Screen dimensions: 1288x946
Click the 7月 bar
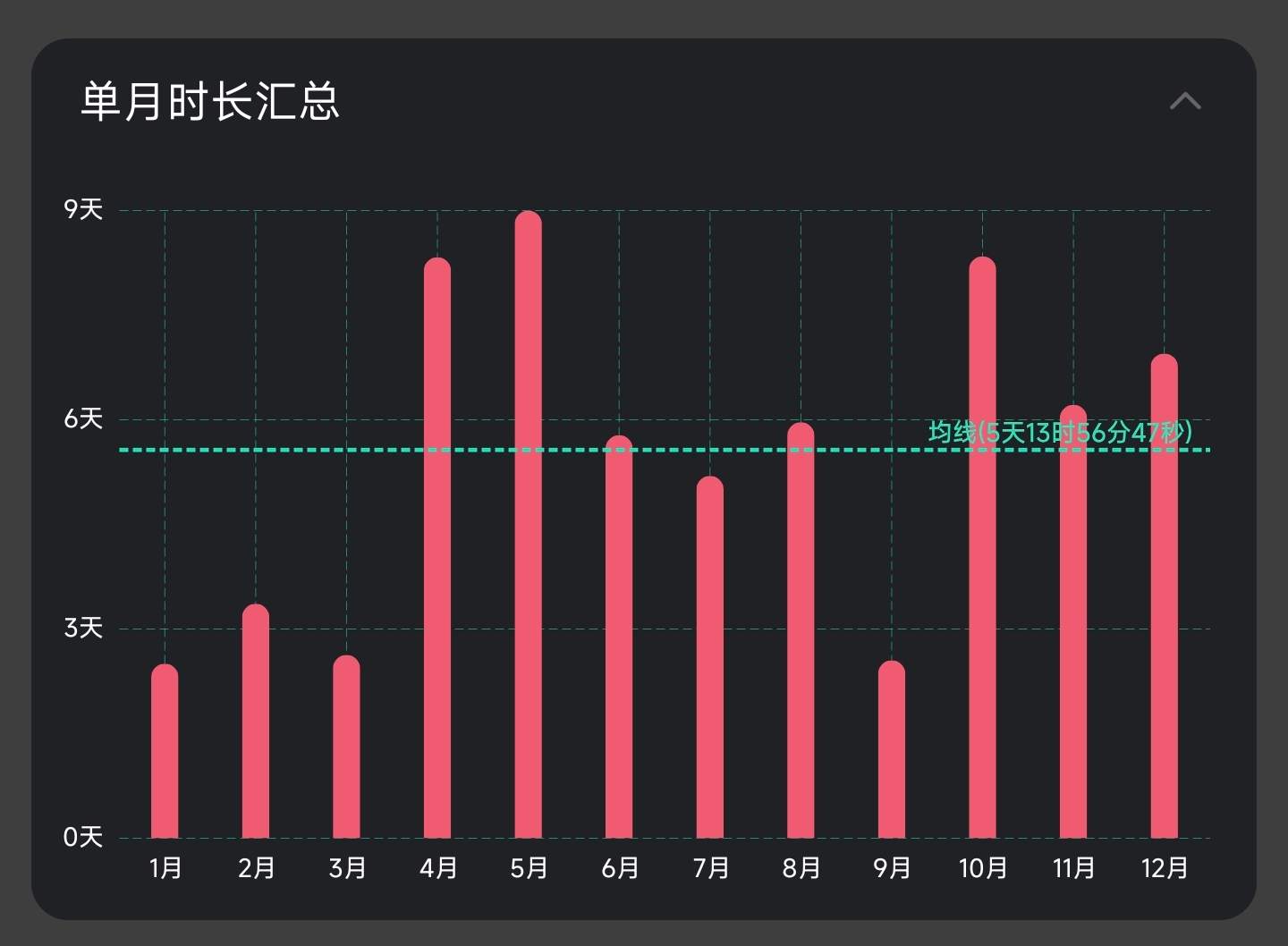710,657
